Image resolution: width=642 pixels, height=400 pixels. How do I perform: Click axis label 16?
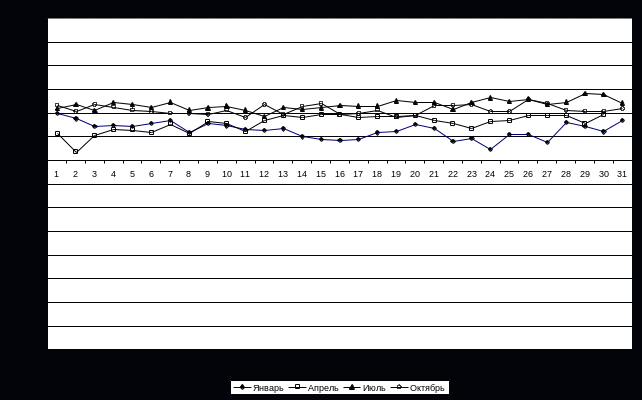[x=340, y=174]
